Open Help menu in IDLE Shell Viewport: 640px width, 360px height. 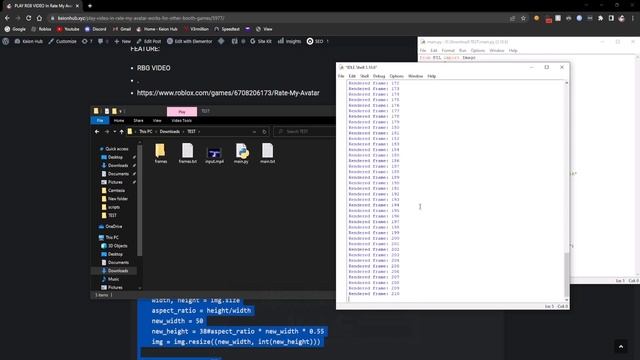pyautogui.click(x=431, y=76)
